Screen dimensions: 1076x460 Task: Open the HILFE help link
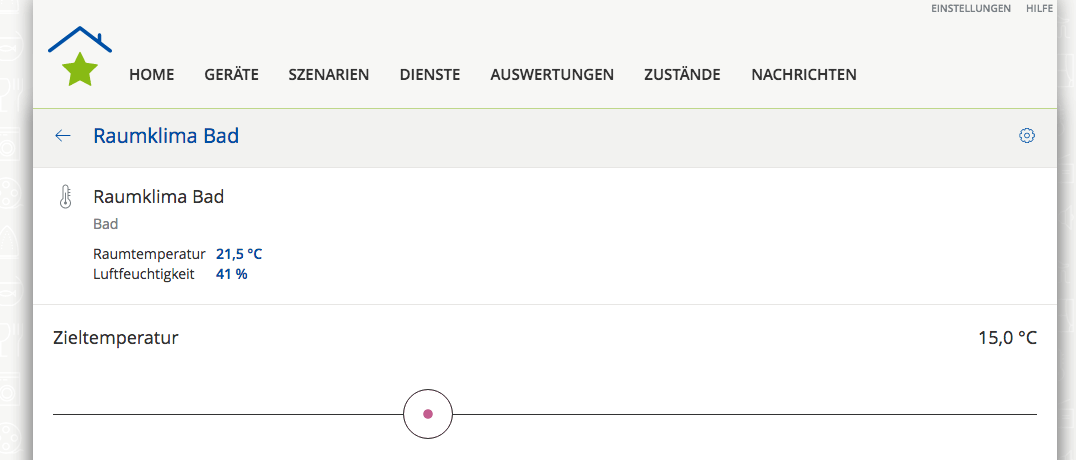click(1039, 8)
